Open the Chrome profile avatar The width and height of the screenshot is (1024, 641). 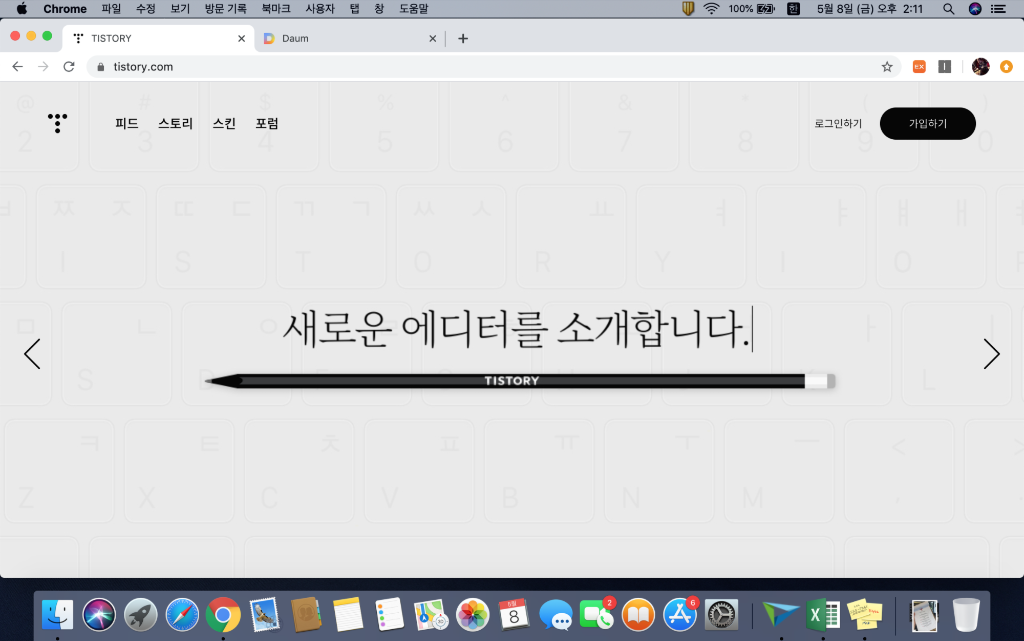[x=980, y=67]
